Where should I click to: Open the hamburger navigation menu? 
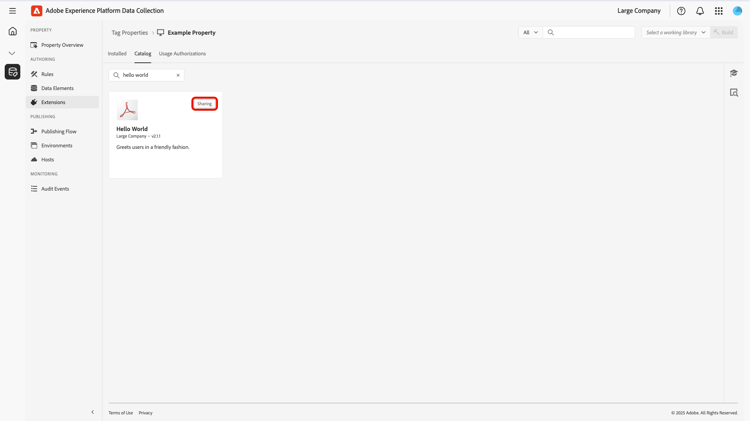(x=12, y=11)
